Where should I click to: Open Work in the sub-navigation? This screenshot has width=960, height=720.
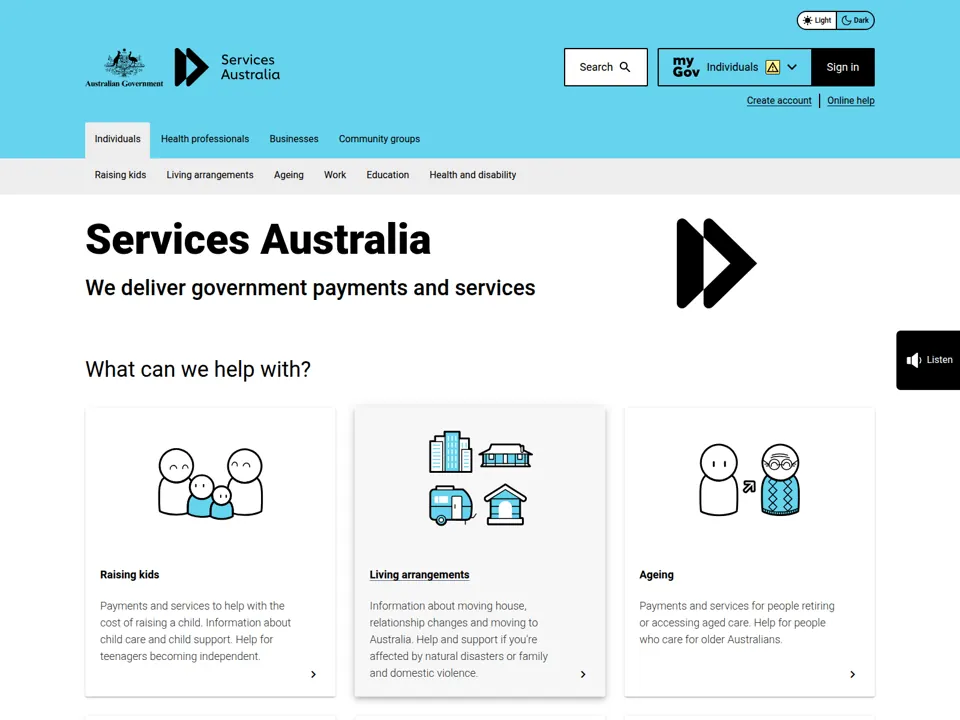tap(335, 175)
